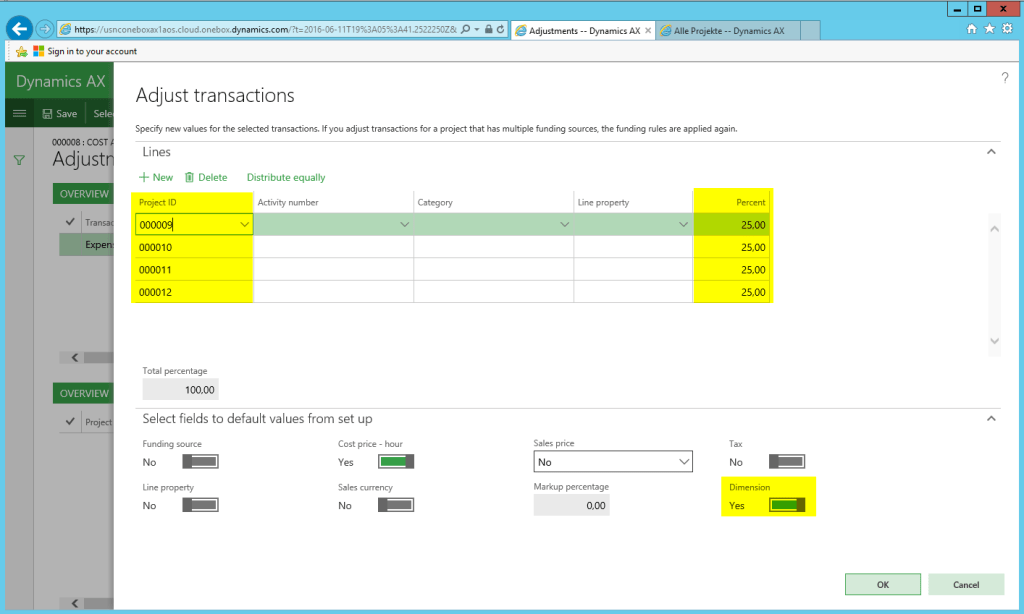
Task: Open the navigation menu via hamburger icon
Action: (20, 113)
